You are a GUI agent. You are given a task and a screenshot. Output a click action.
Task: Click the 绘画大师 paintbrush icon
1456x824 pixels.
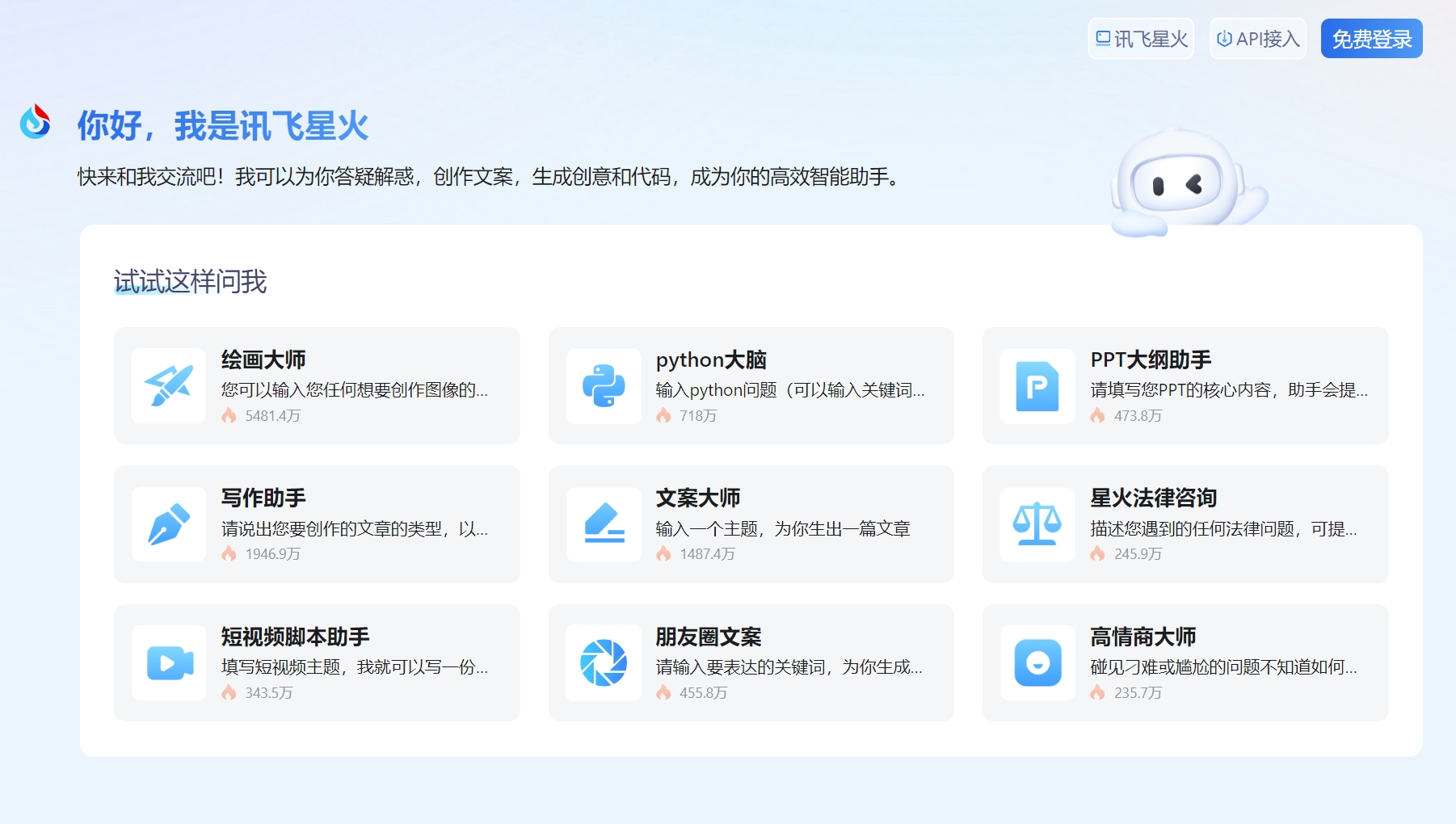[x=169, y=385]
